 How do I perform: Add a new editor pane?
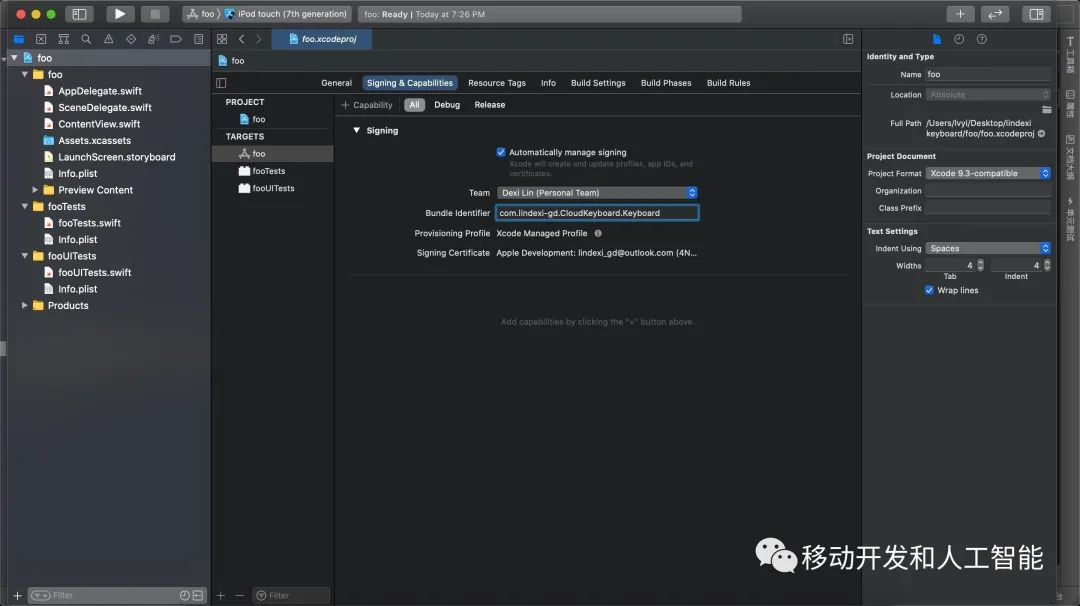pyautogui.click(x=848, y=39)
